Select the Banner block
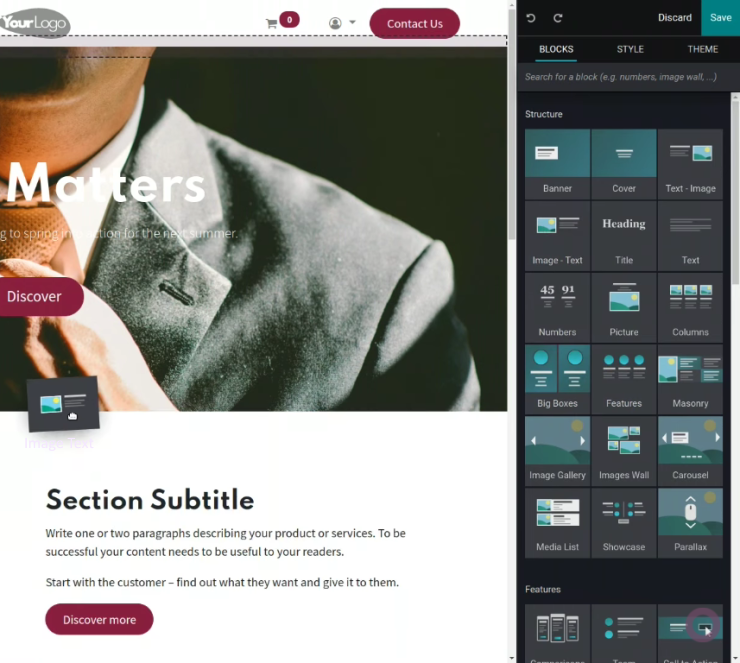 point(557,164)
